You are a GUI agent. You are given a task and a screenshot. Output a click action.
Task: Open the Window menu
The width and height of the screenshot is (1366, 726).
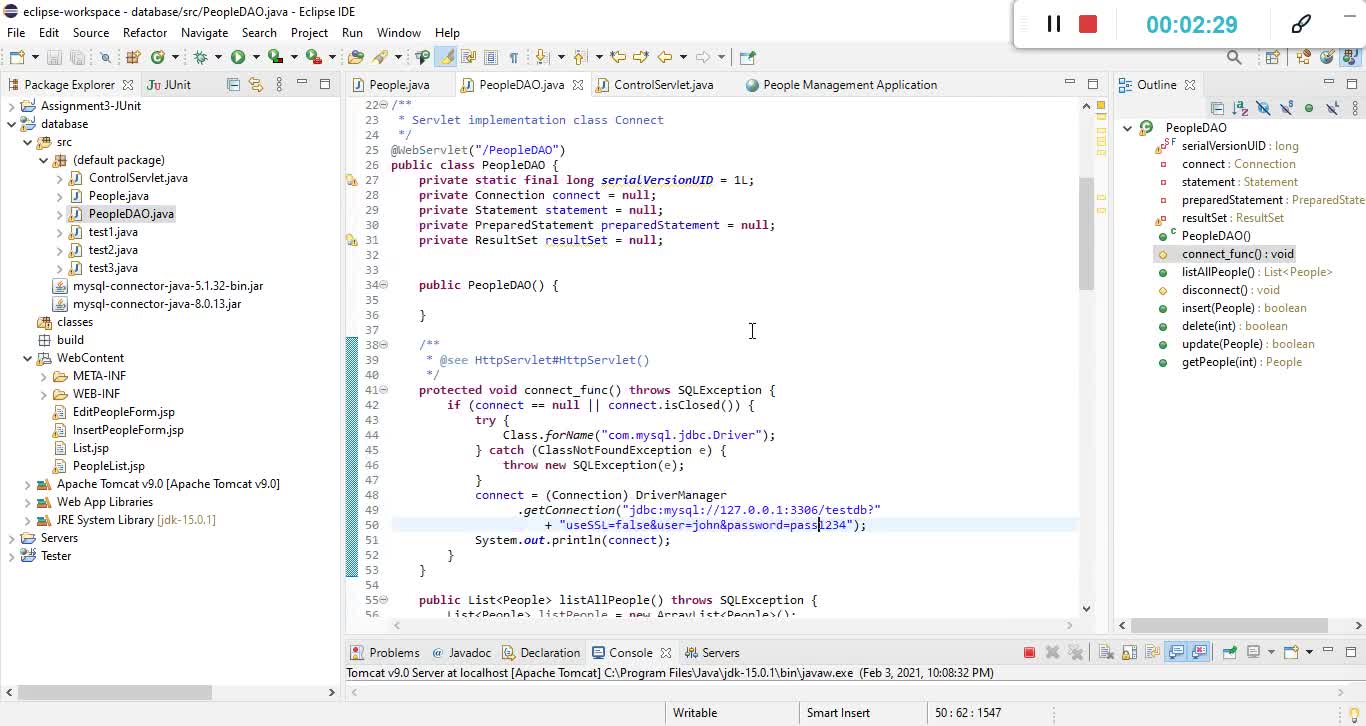(x=398, y=33)
